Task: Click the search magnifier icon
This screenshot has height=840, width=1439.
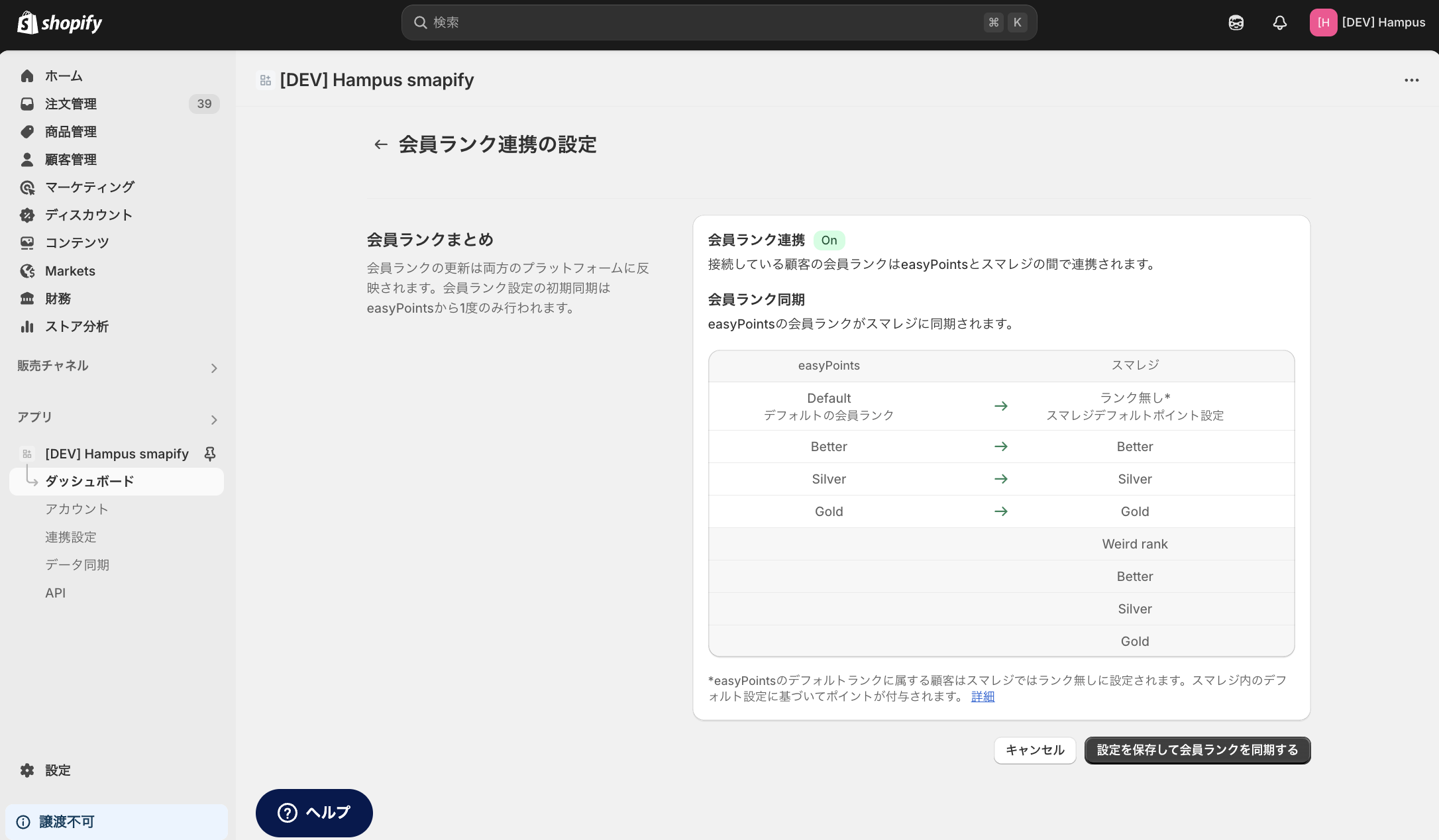Action: pos(420,23)
